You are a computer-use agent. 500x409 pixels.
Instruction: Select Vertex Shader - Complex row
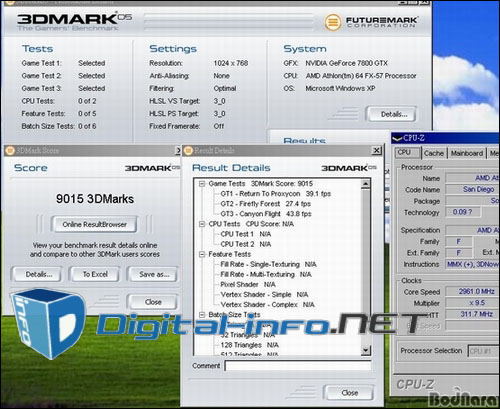267,305
